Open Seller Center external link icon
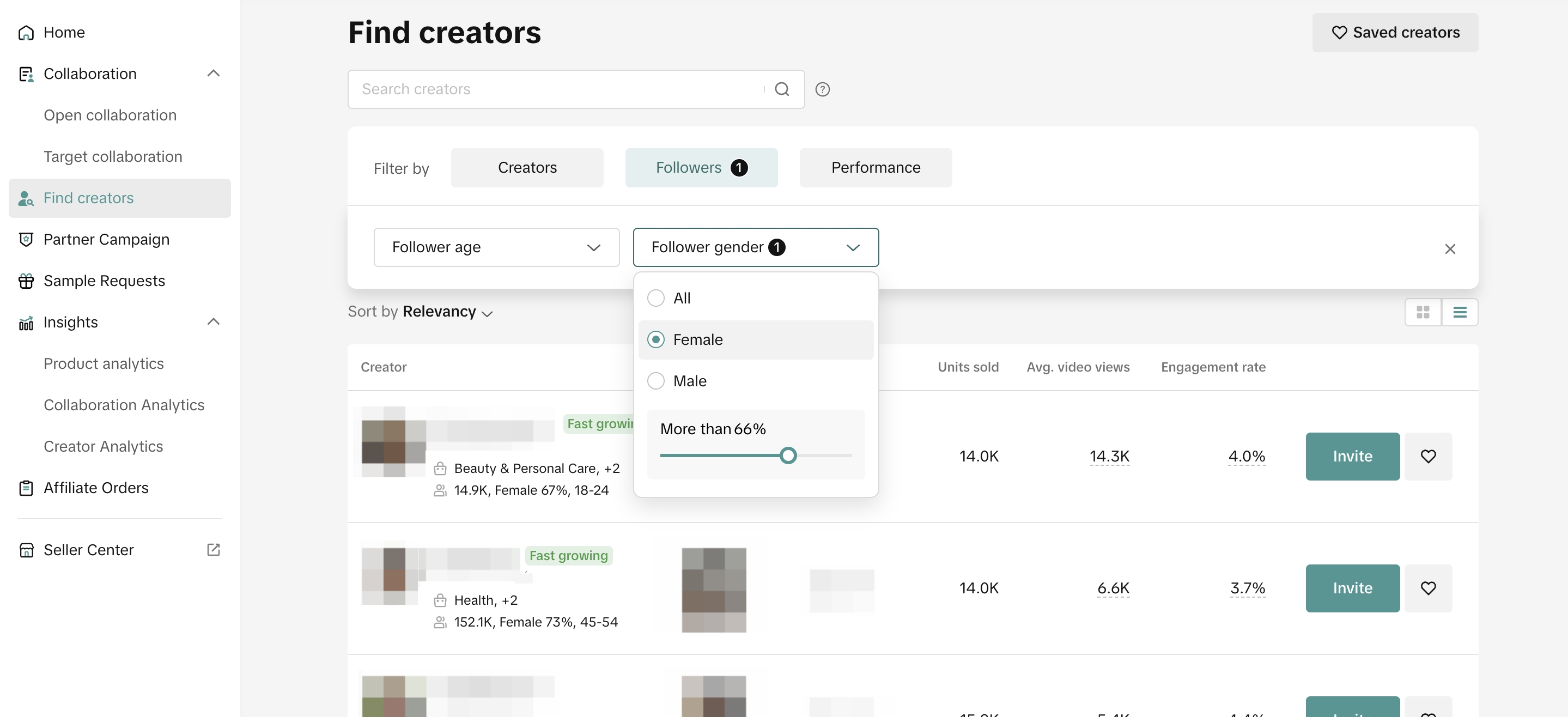This screenshot has width=1568, height=717. 213,550
